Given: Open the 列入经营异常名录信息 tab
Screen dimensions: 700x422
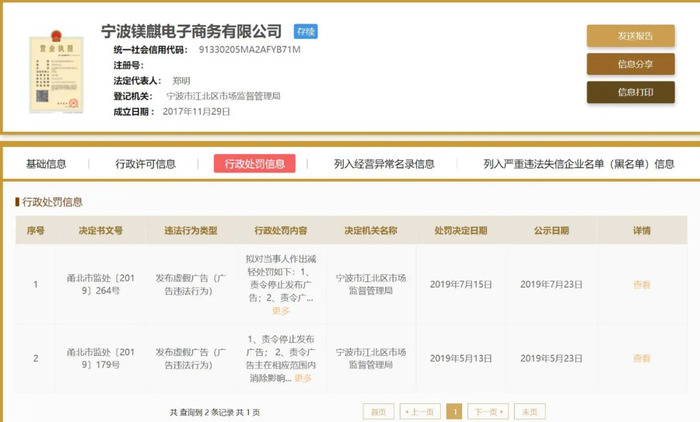Looking at the screenshot, I should tap(384, 164).
